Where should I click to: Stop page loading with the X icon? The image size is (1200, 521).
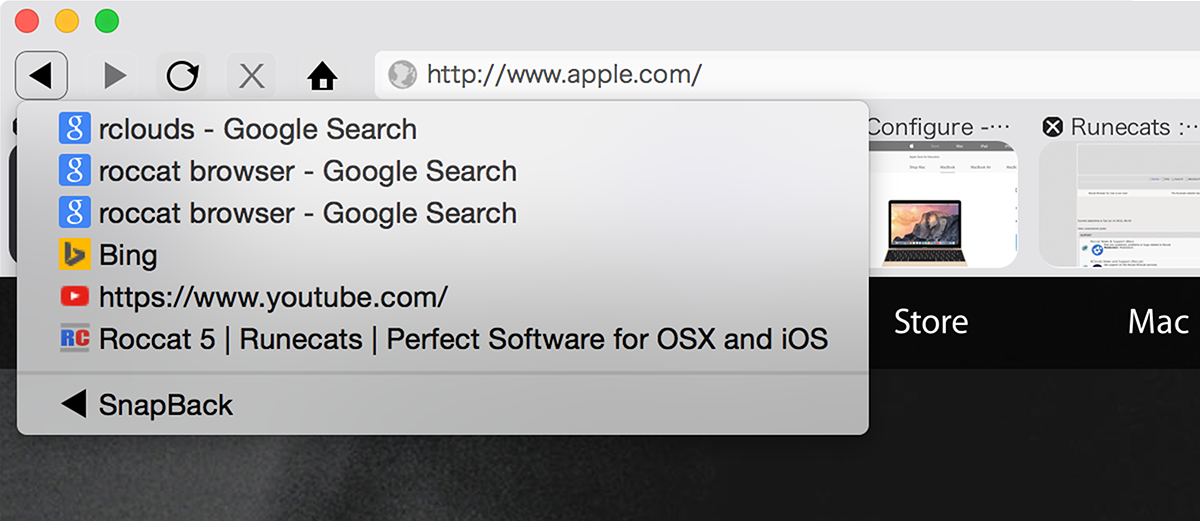pyautogui.click(x=251, y=75)
